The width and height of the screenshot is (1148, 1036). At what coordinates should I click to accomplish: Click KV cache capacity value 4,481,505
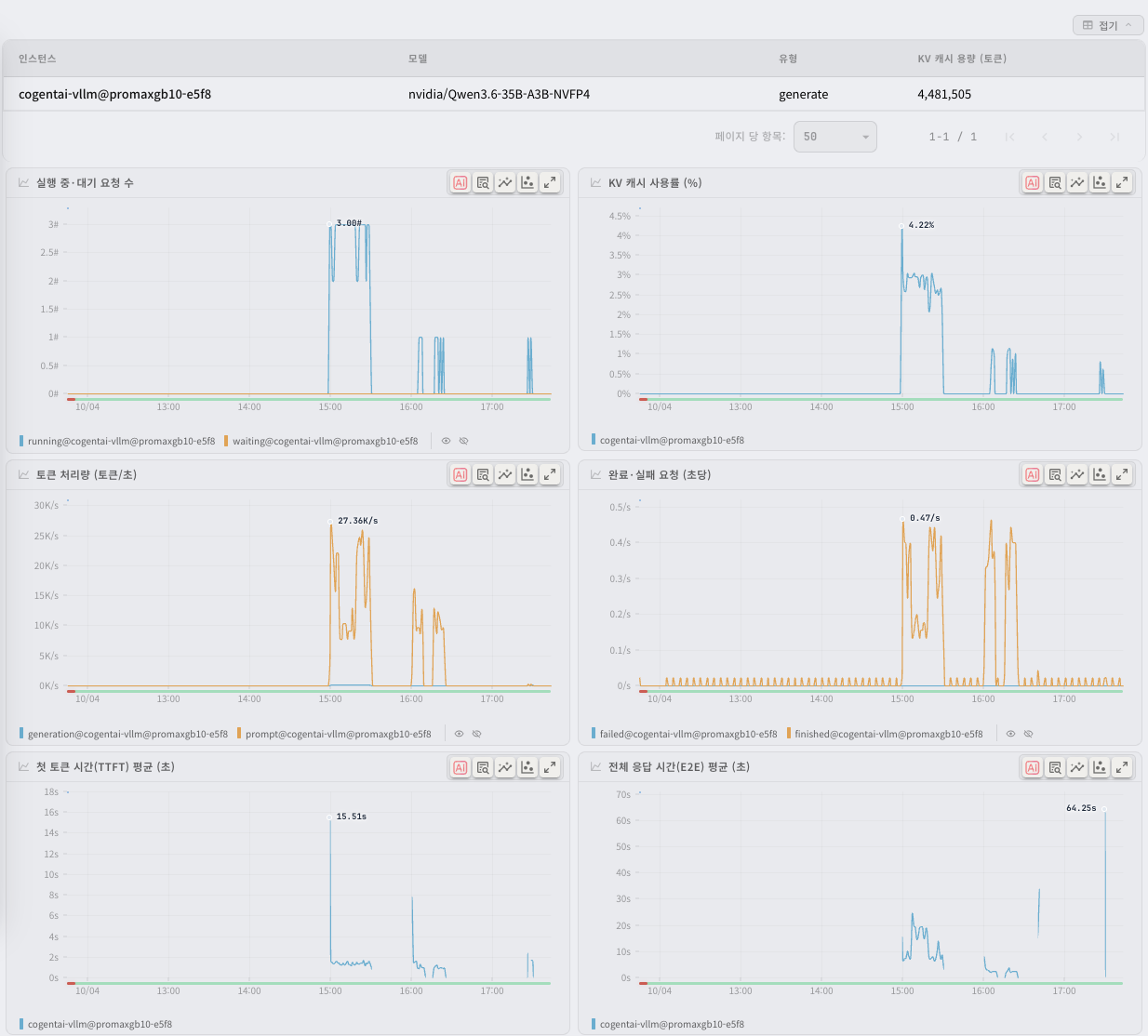click(x=944, y=94)
